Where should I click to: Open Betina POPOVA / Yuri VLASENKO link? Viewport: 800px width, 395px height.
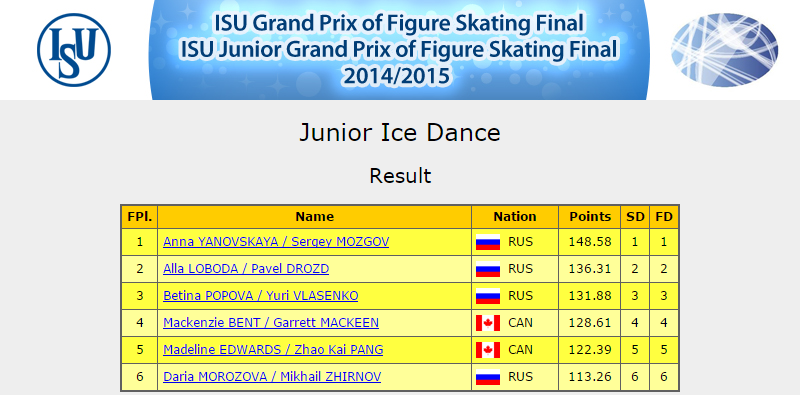coord(261,295)
